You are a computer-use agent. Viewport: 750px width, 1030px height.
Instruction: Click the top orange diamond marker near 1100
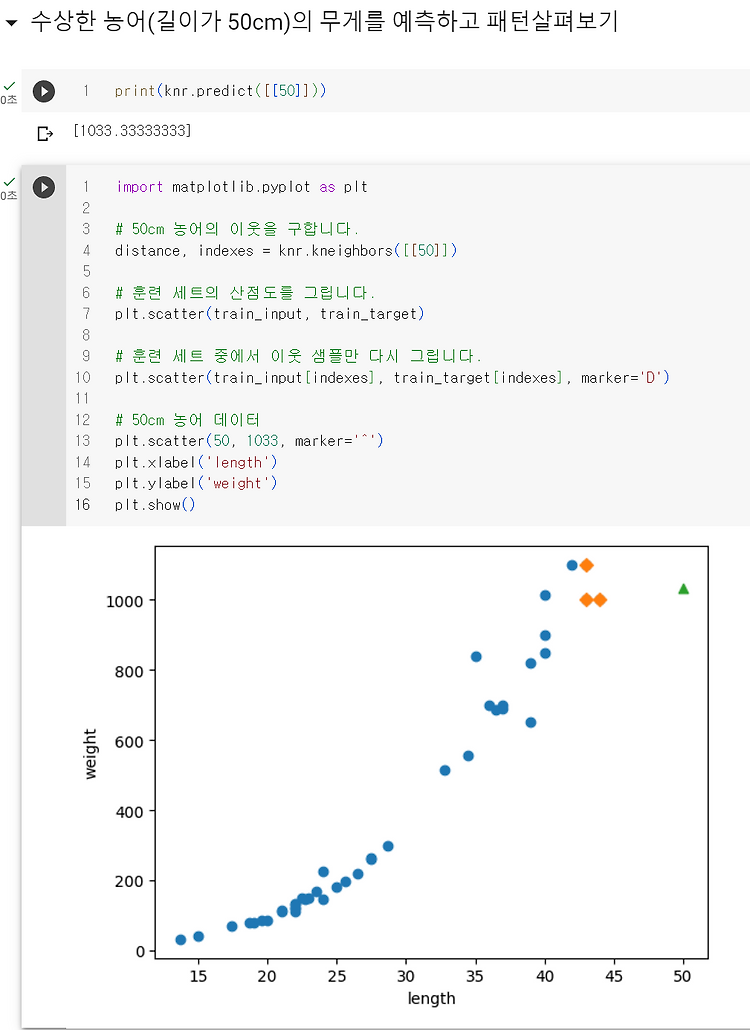click(586, 565)
